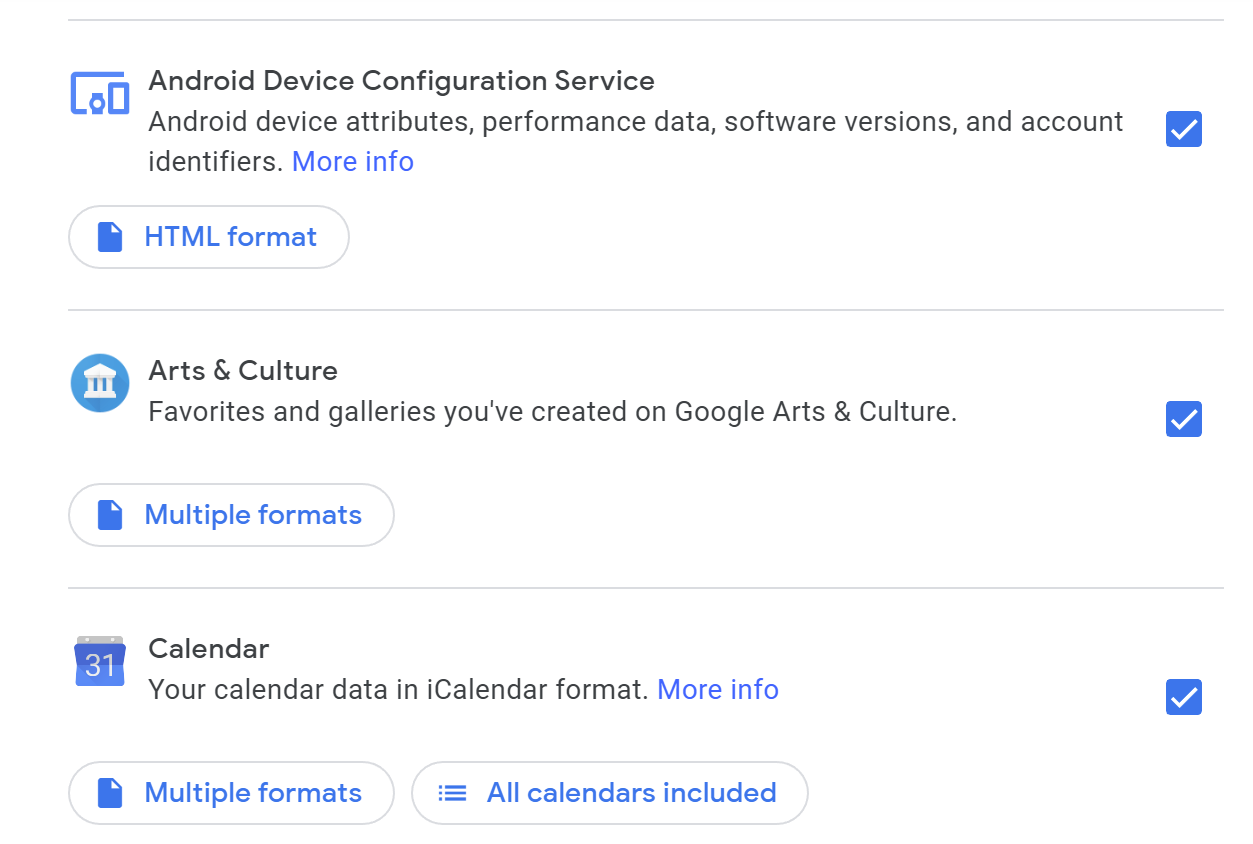Select the Arts & Culture title

pos(243,371)
